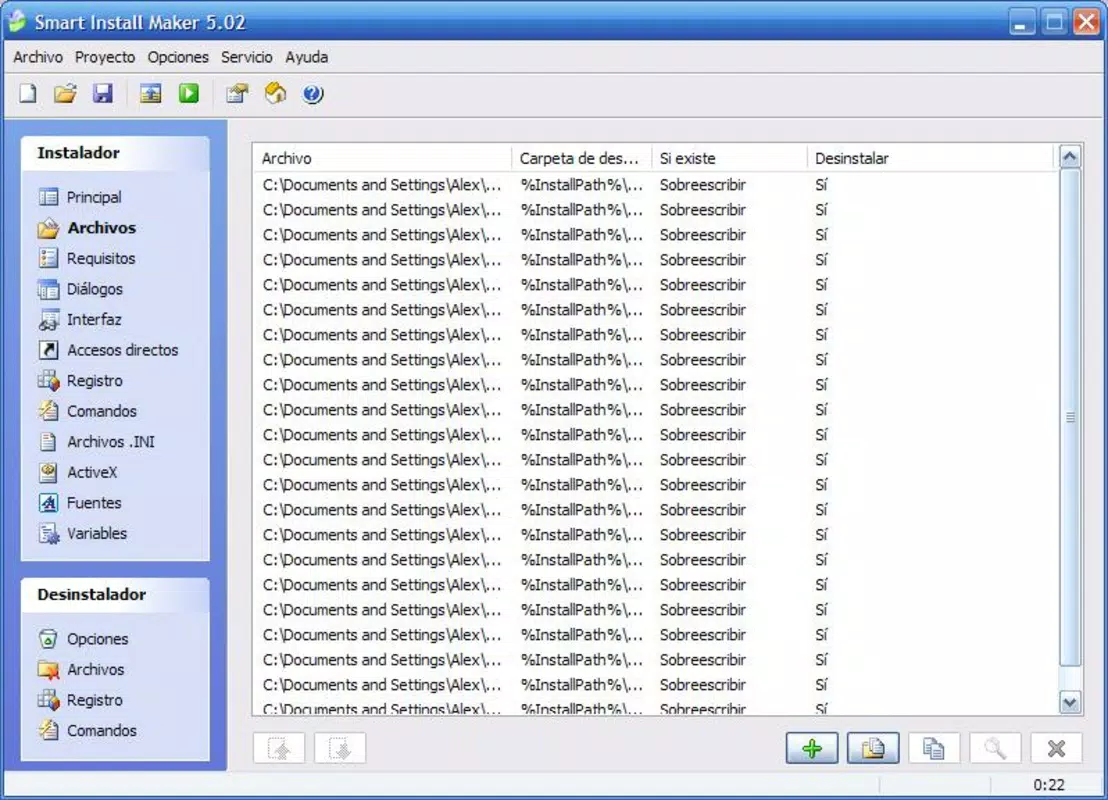Delete entry with the X button below list
The width and height of the screenshot is (1108, 800).
[1056, 748]
